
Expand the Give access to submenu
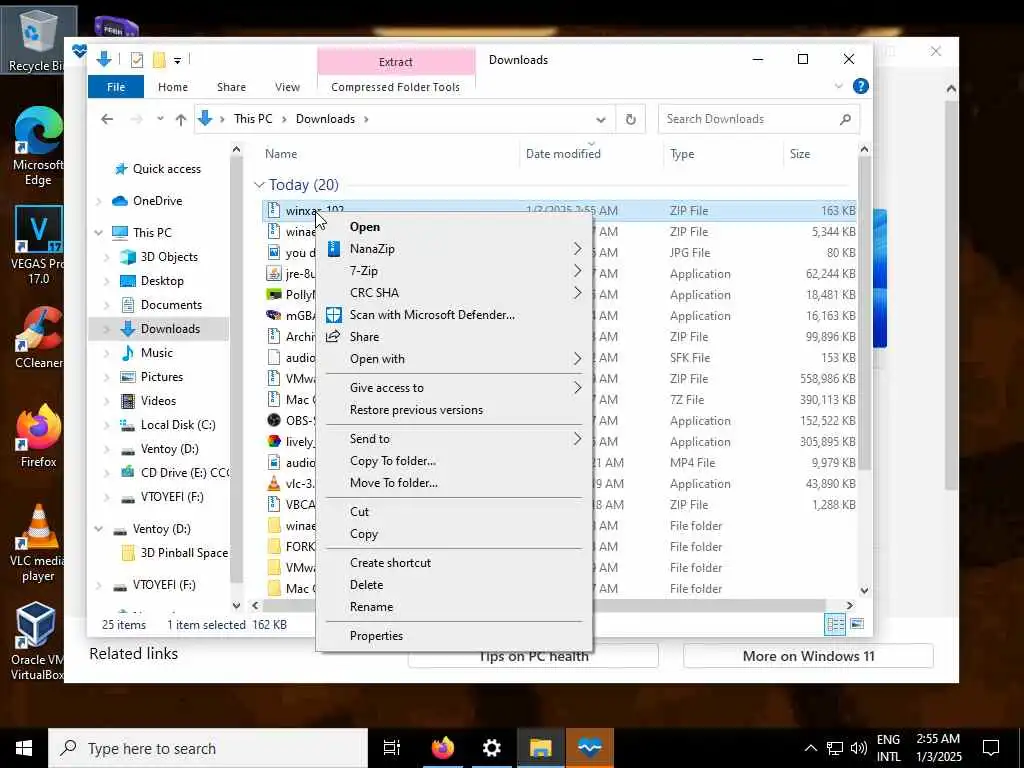577,388
